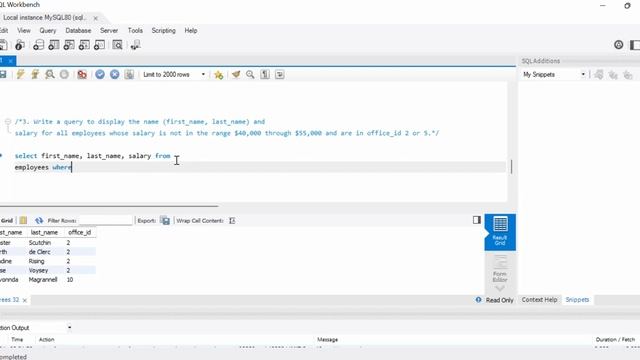Click Create new table icon
Screen dimensions: 640x360
[54, 45]
